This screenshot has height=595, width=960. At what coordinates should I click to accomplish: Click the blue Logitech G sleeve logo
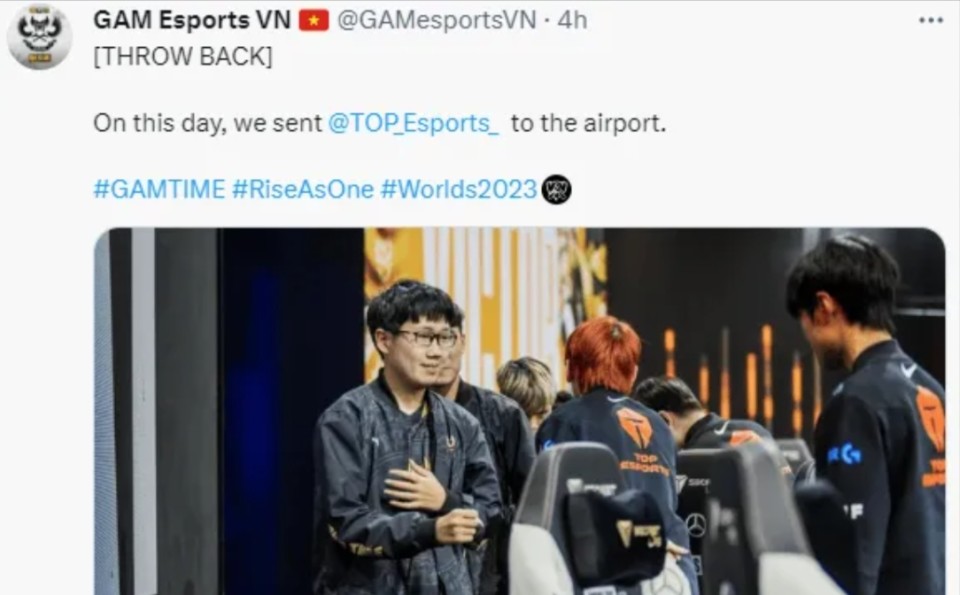[x=846, y=454]
